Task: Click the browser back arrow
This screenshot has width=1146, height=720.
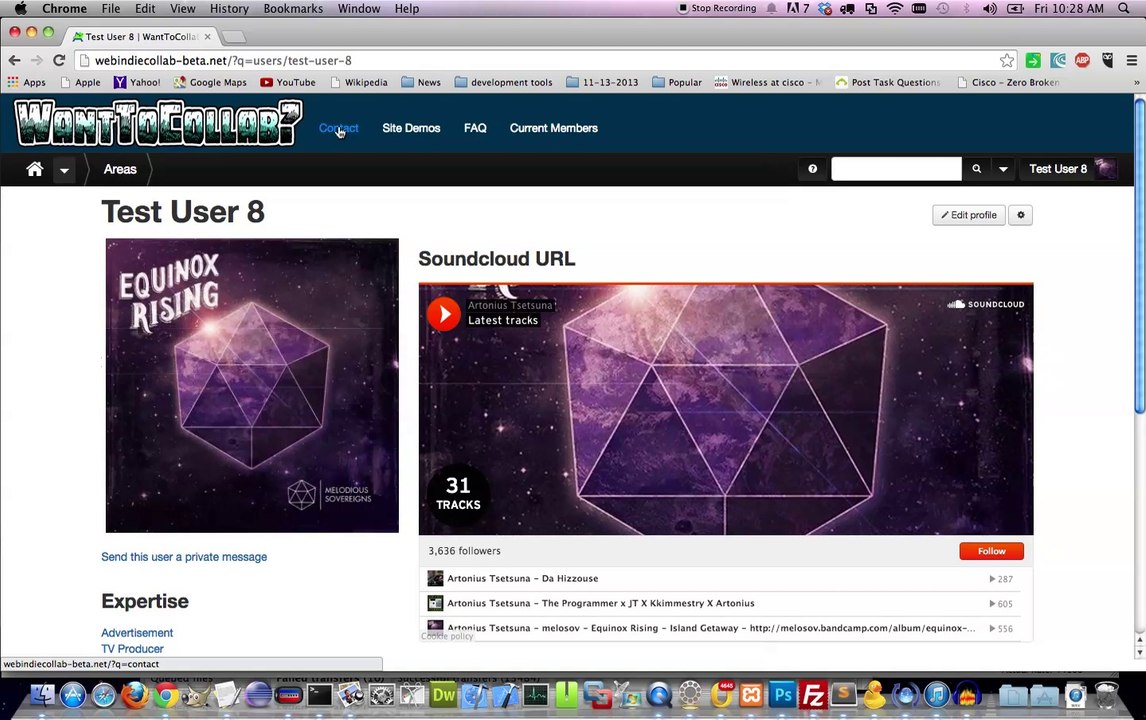Action: point(15,61)
